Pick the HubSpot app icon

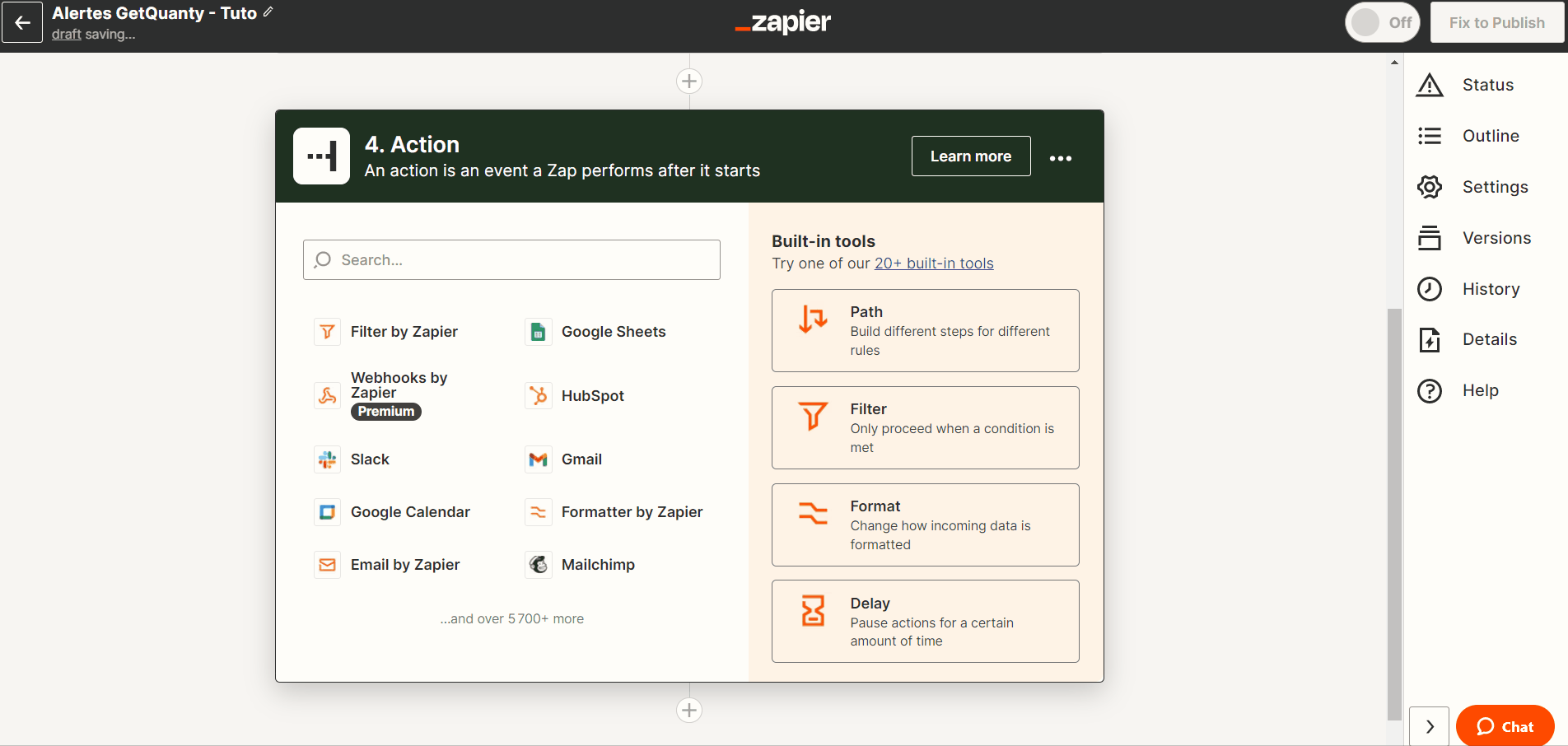(x=538, y=396)
